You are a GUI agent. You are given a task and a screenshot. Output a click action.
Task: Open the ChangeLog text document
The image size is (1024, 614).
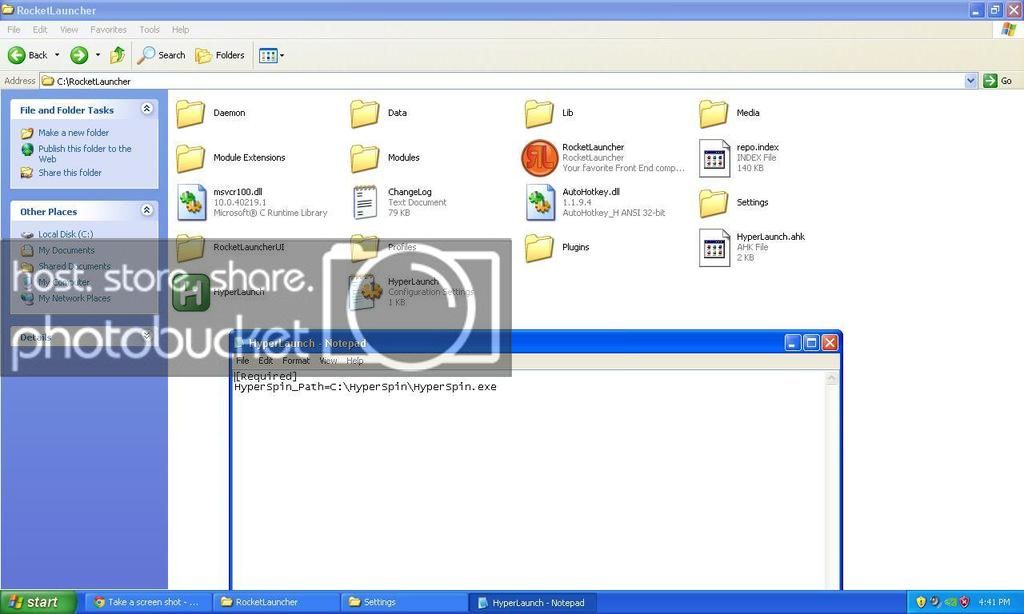364,202
